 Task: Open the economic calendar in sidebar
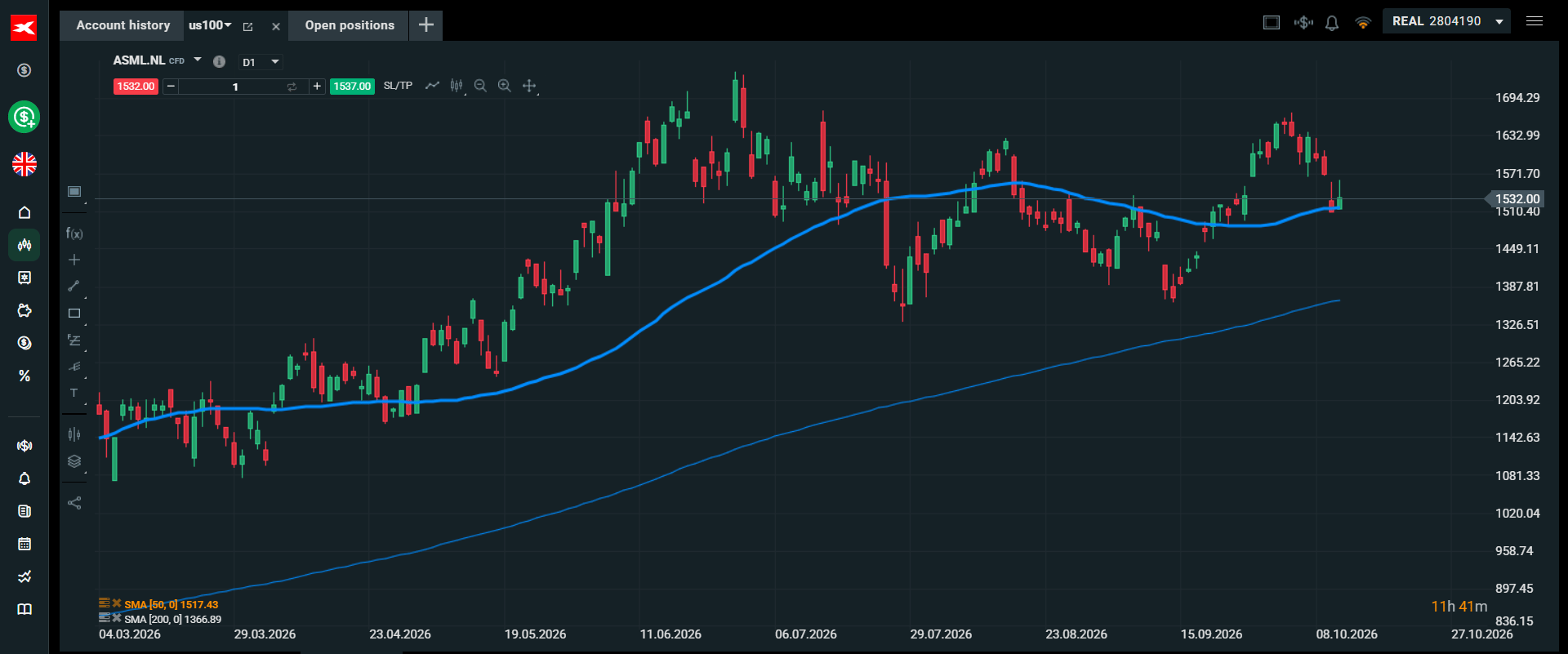(x=24, y=544)
